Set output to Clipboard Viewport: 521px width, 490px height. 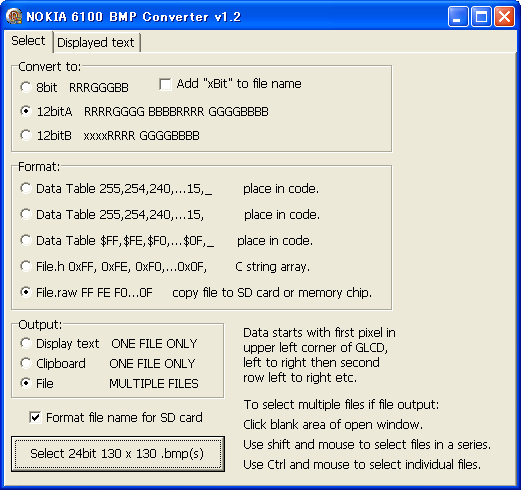click(x=26, y=363)
